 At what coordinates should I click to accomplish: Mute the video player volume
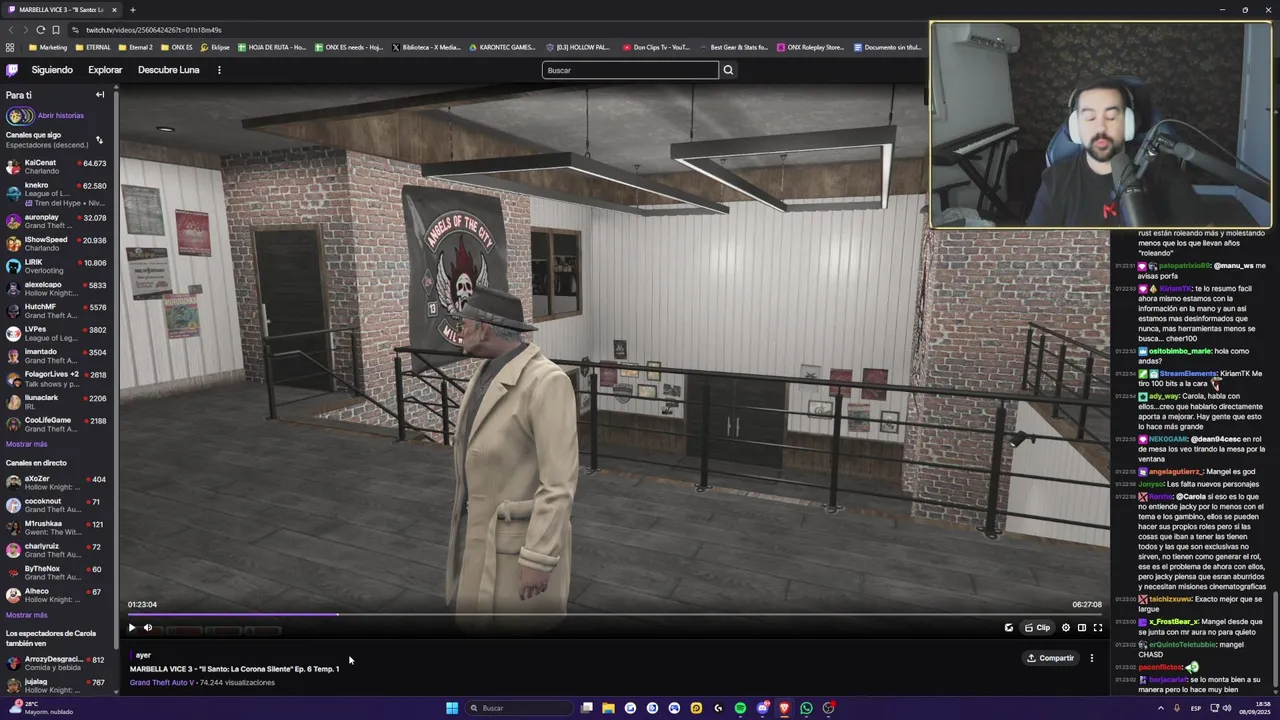pyautogui.click(x=148, y=628)
